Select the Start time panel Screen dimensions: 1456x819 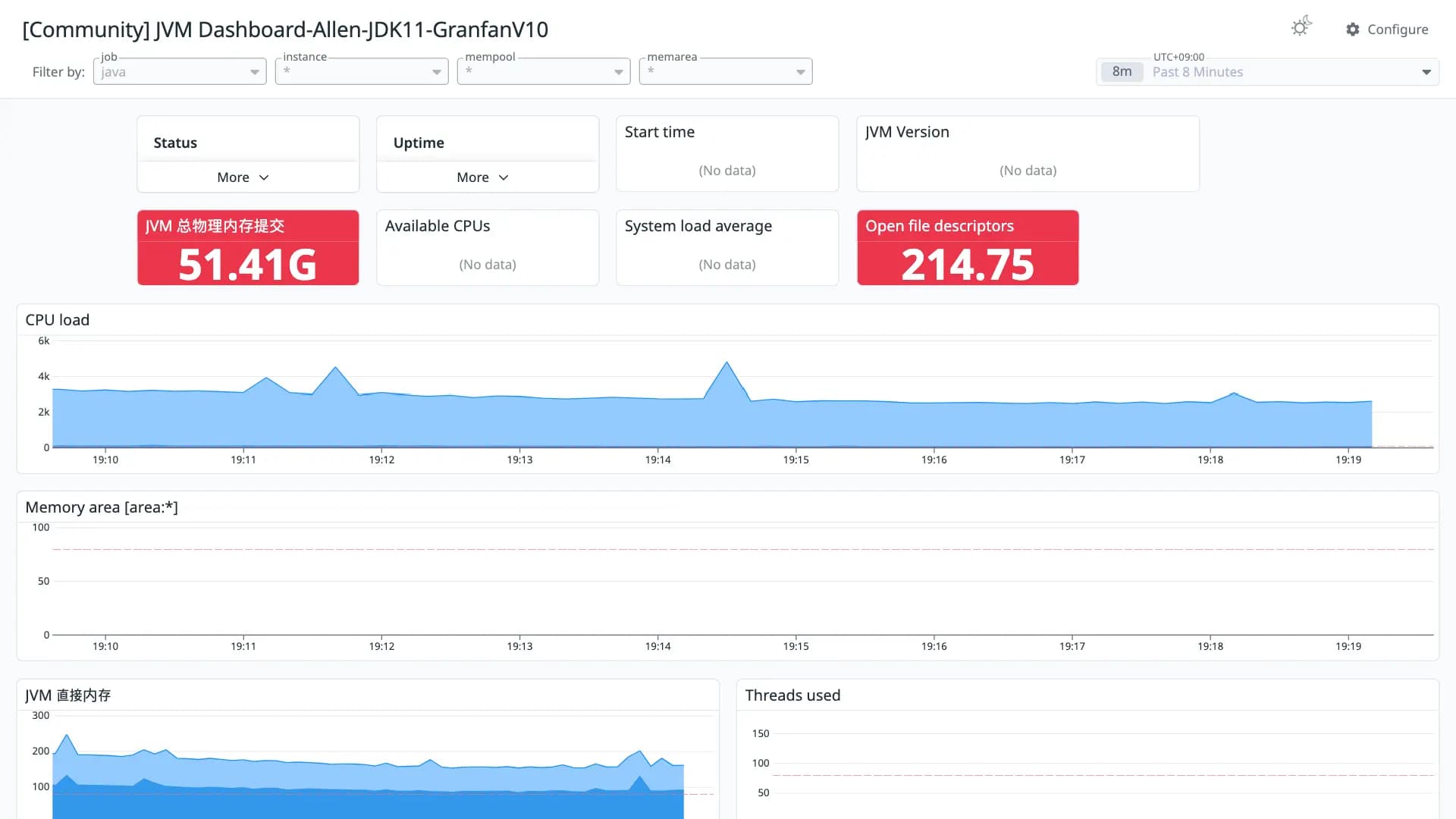coord(727,153)
